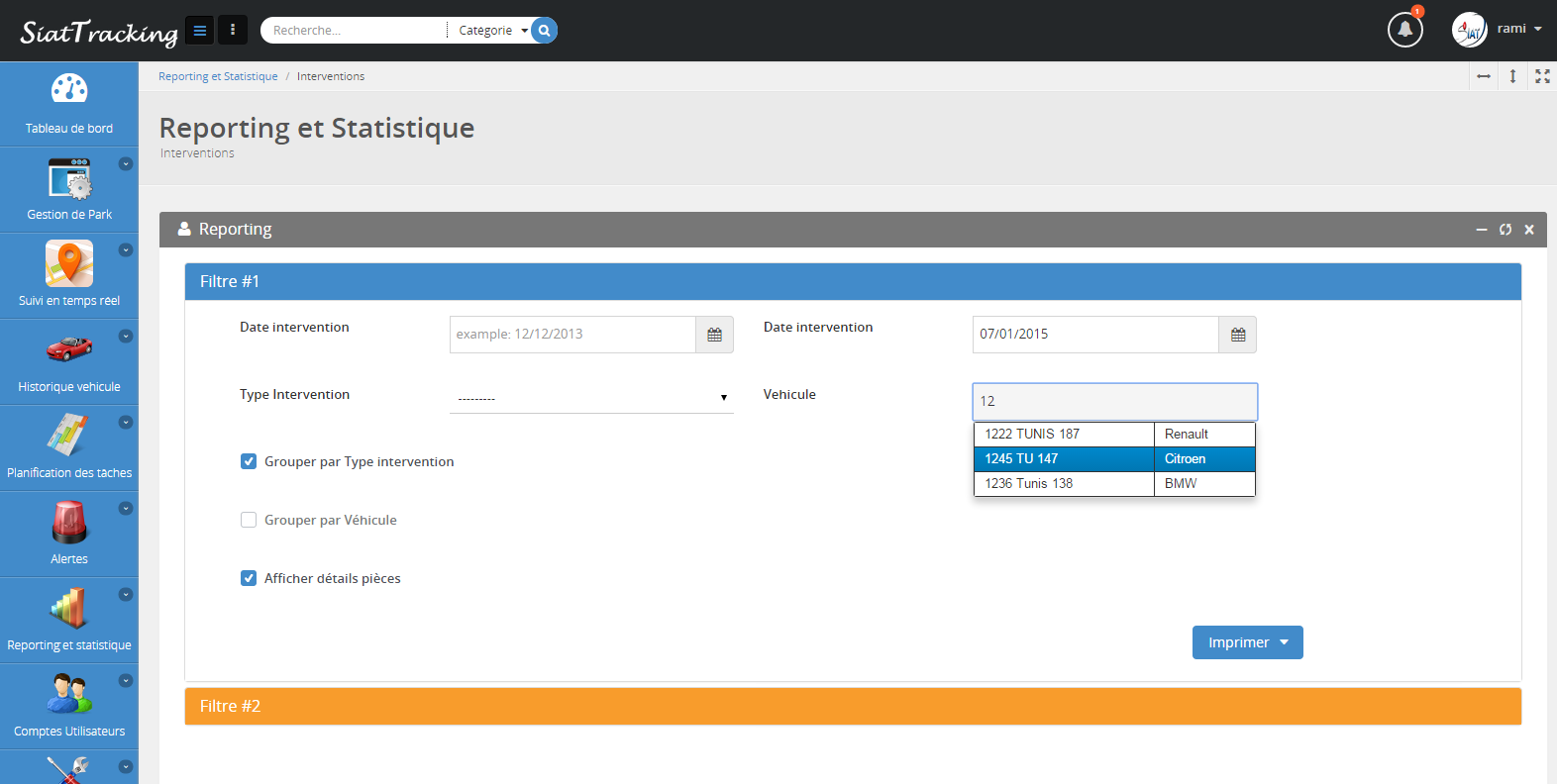
Task: Select 1222 TUNIS 187 Renault suggestion
Action: click(x=1114, y=434)
